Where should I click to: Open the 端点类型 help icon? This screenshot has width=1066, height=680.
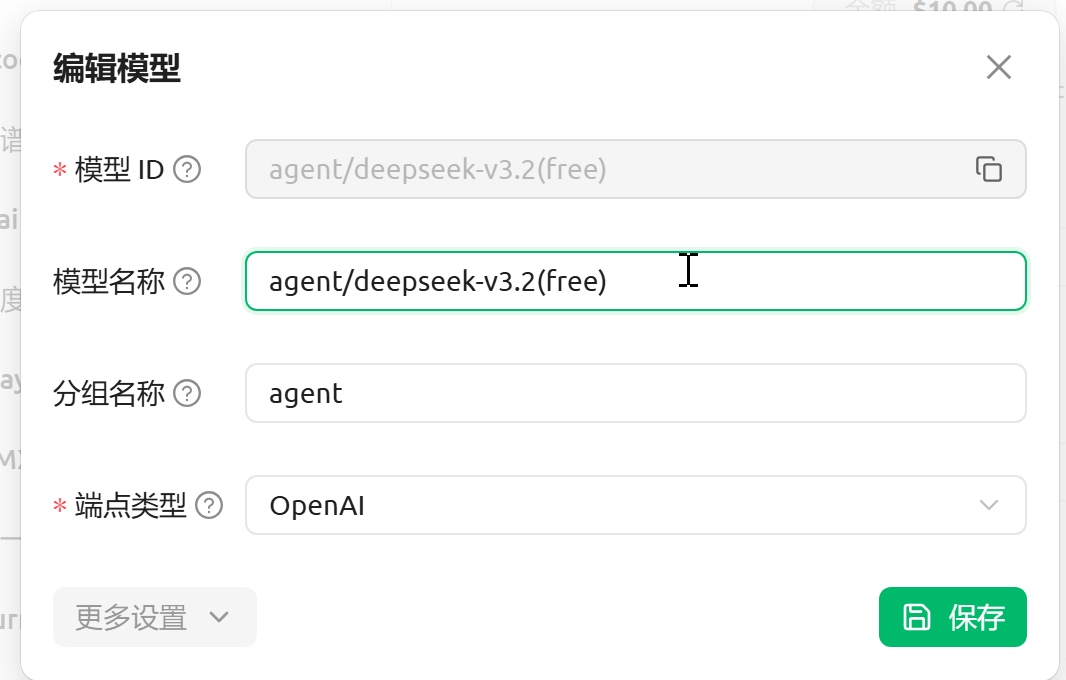click(x=209, y=506)
